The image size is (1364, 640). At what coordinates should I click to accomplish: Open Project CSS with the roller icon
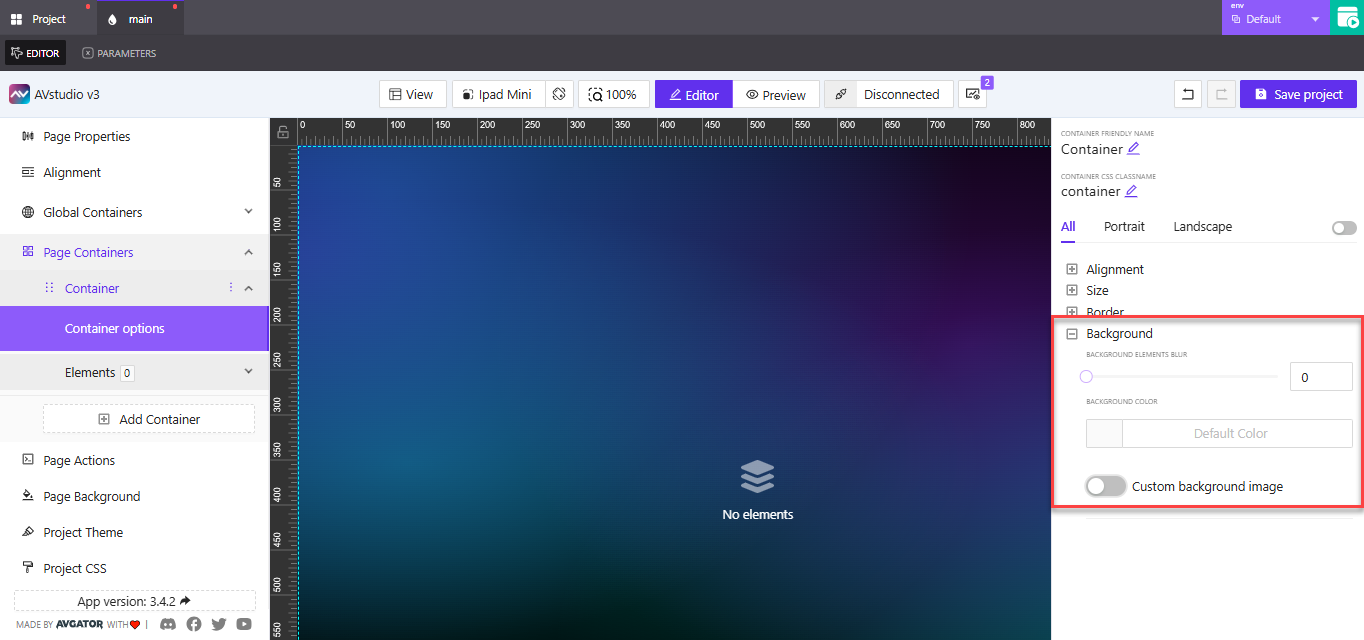[30, 568]
